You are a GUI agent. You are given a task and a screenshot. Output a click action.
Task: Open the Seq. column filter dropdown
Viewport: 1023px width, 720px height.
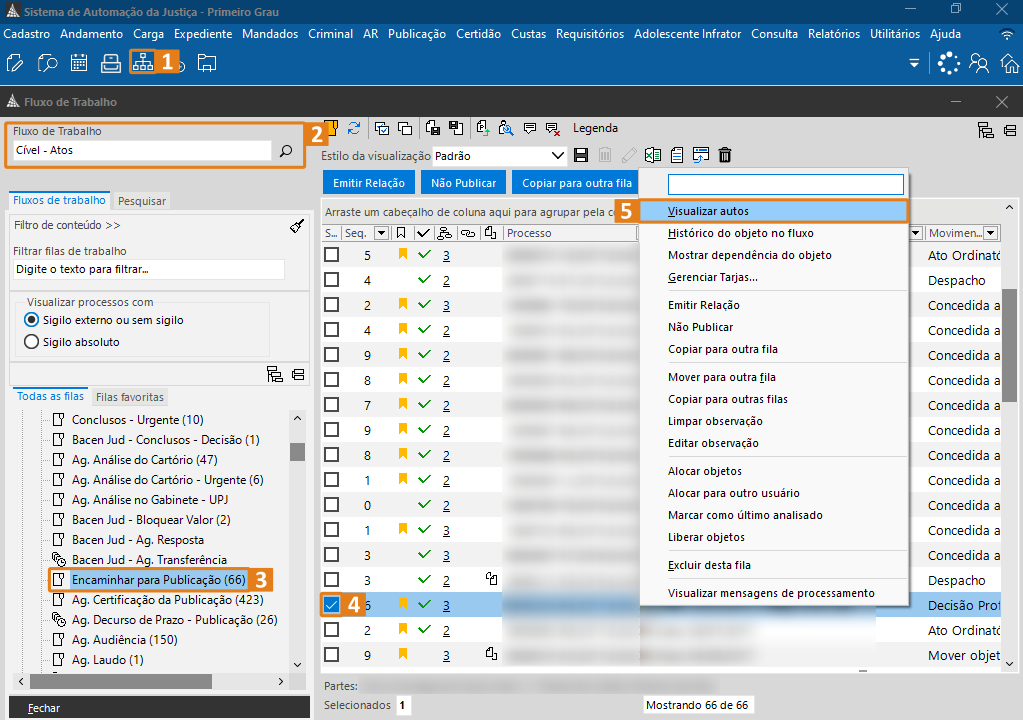tap(381, 233)
